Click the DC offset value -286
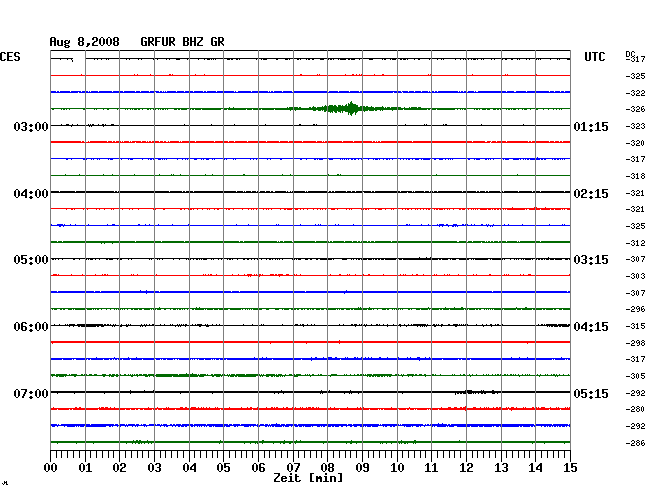650x494 pixels. 635,443
